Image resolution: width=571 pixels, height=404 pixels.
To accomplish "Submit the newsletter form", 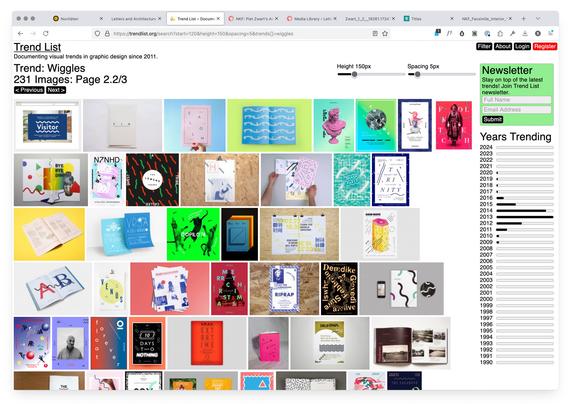I will pos(493,119).
